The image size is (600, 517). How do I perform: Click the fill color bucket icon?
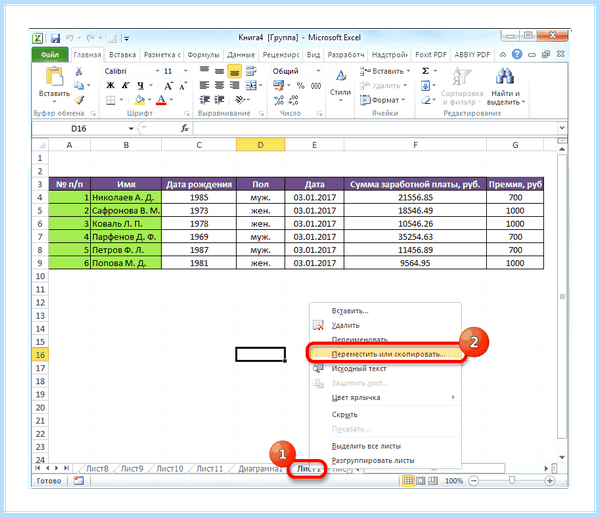click(140, 100)
